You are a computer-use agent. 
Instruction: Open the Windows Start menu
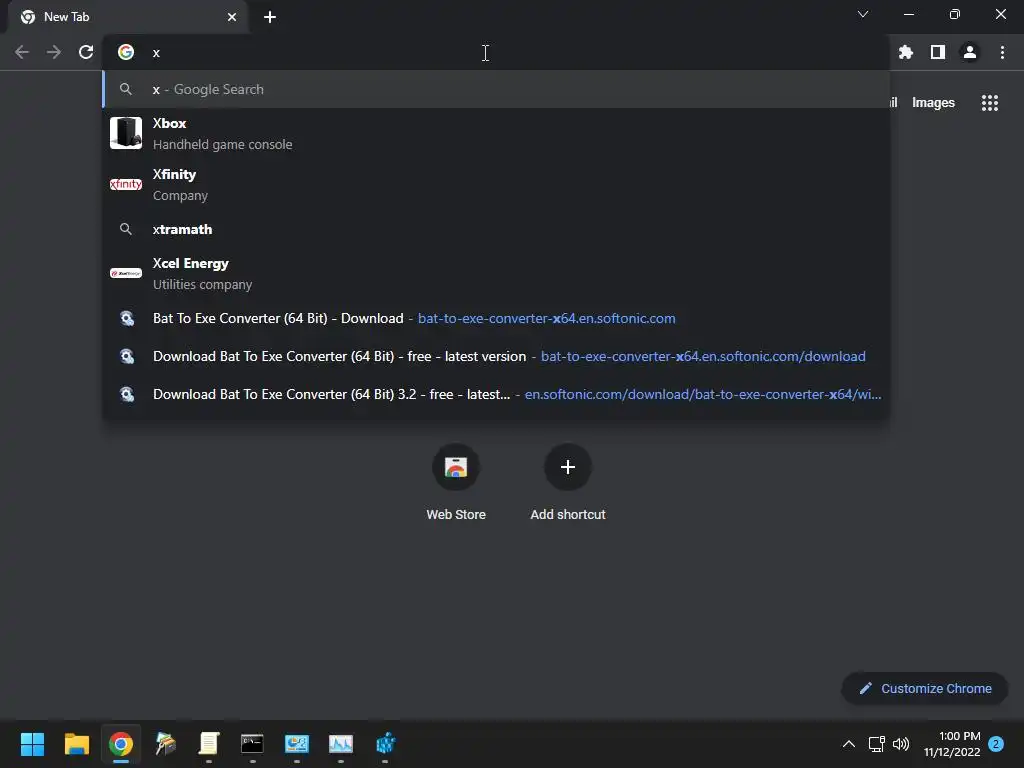coord(32,744)
